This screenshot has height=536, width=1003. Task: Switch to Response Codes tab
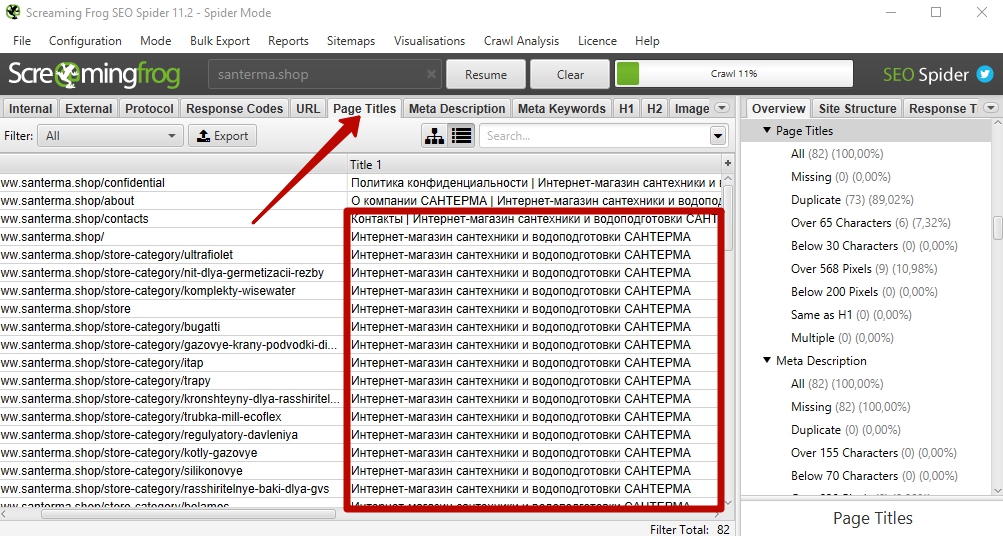234,109
